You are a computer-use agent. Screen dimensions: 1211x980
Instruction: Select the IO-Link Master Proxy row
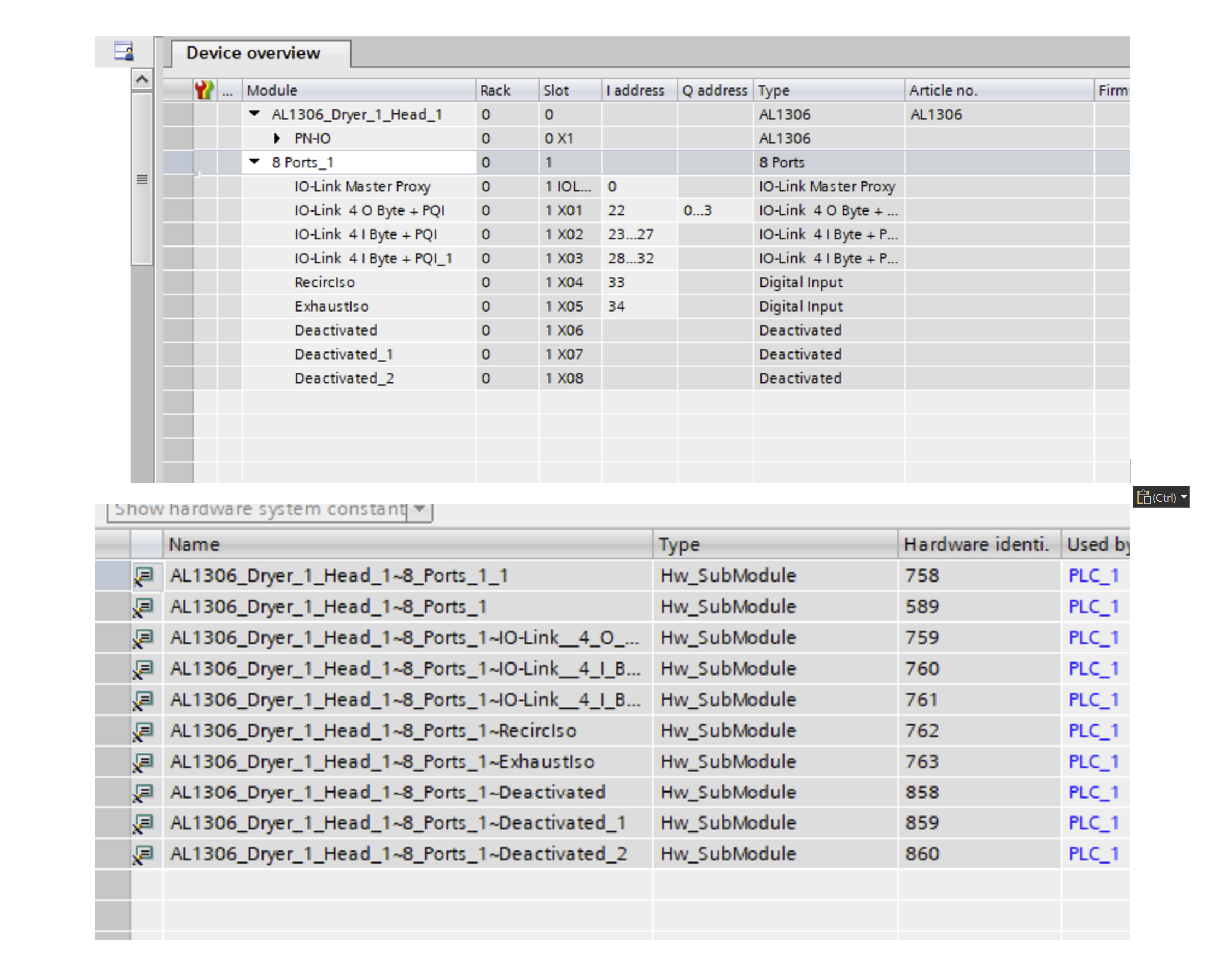click(362, 186)
